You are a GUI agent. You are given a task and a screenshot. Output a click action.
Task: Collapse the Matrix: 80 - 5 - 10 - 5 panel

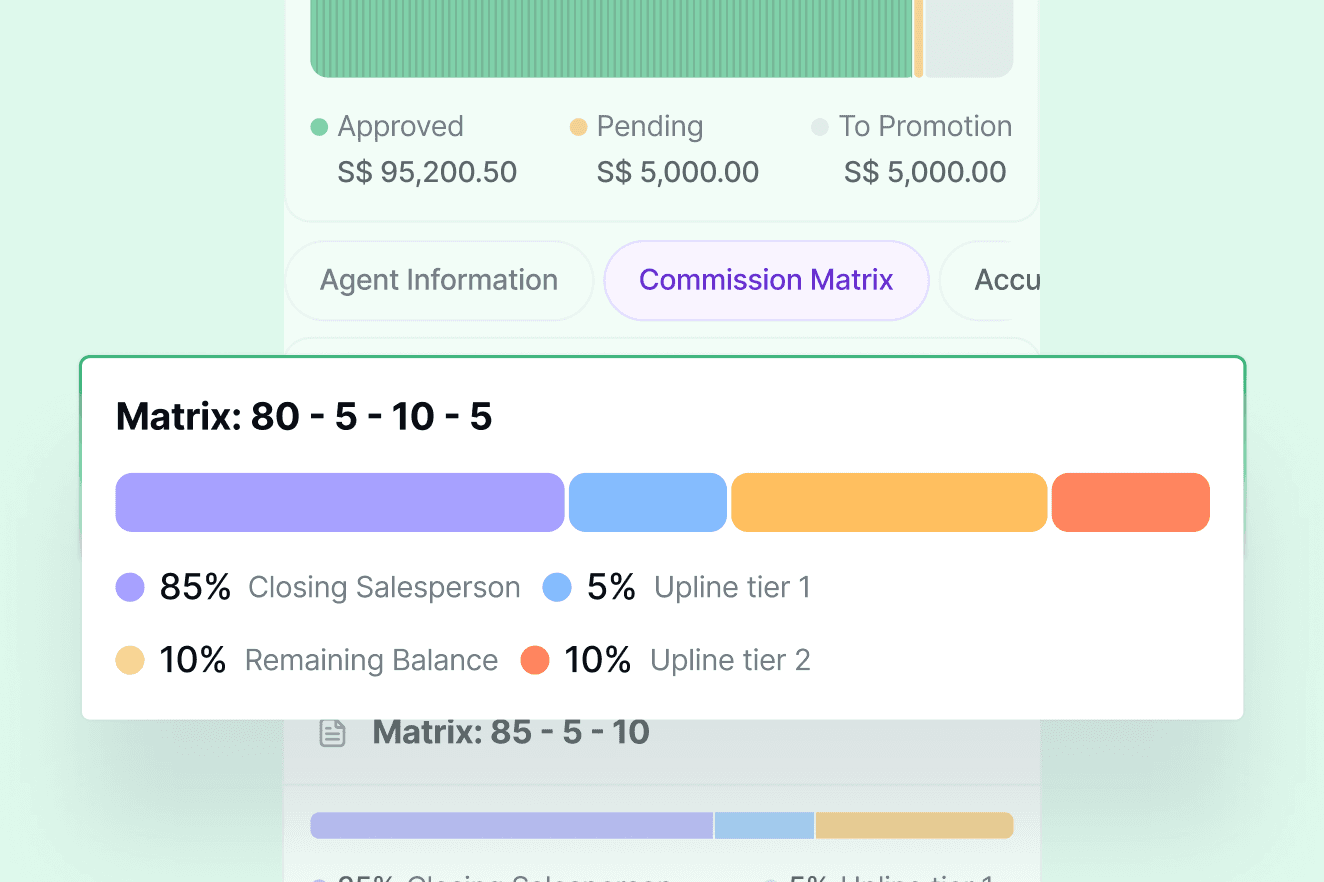[x=306, y=416]
